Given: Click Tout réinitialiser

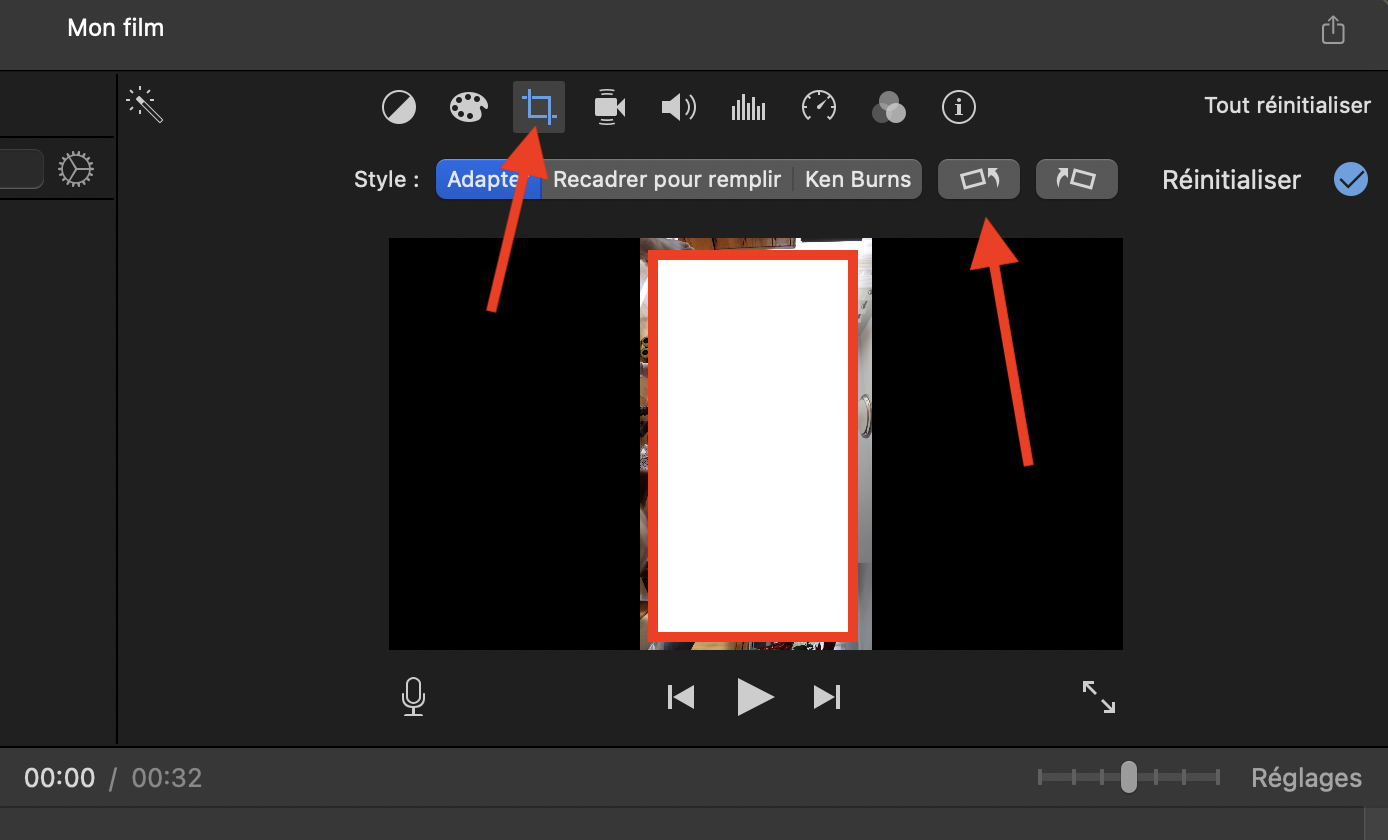Looking at the screenshot, I should point(1287,106).
